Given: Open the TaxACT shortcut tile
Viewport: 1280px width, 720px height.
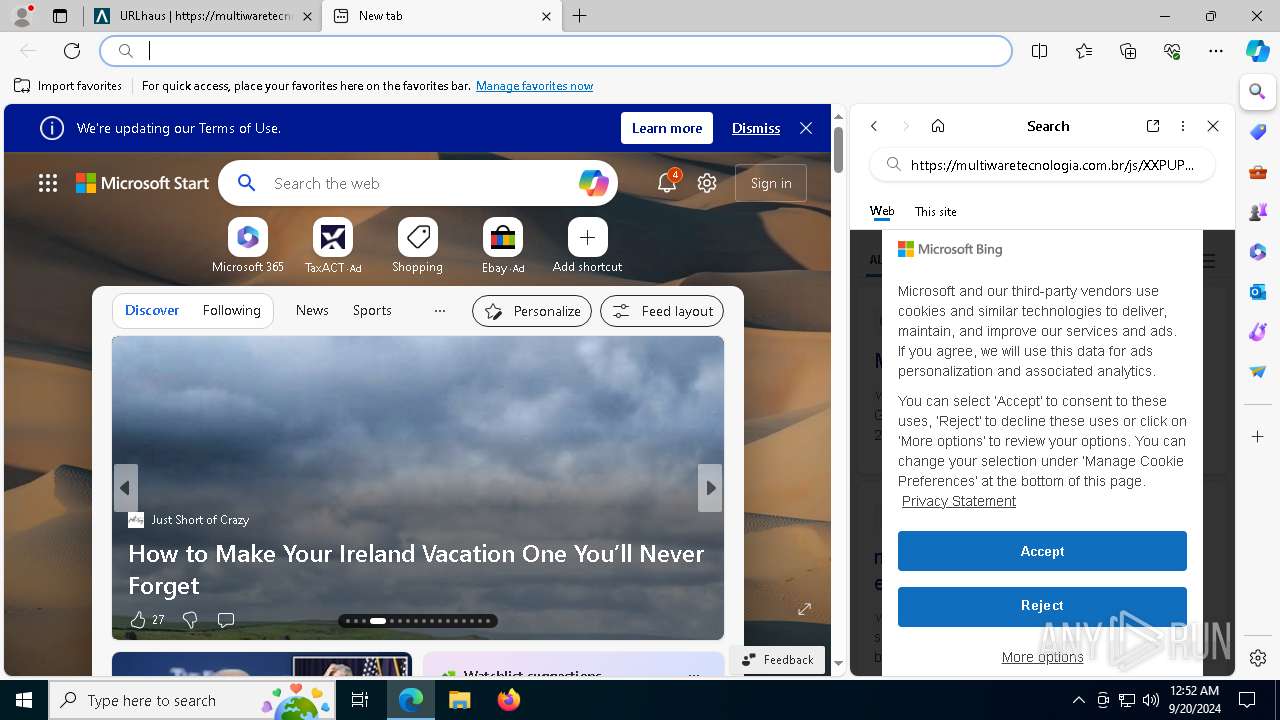Looking at the screenshot, I should pyautogui.click(x=333, y=245).
